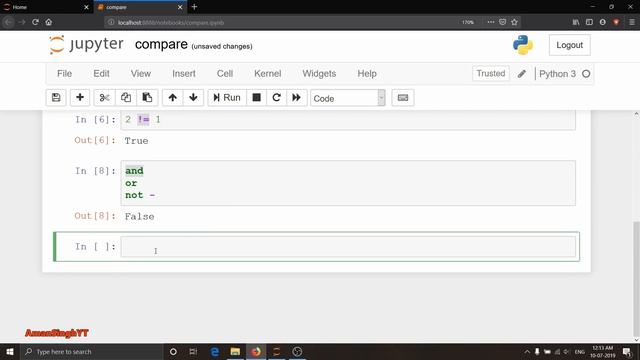Bookmark this page with the star icon
Viewport: 640px width, 360px height.
tap(514, 22)
